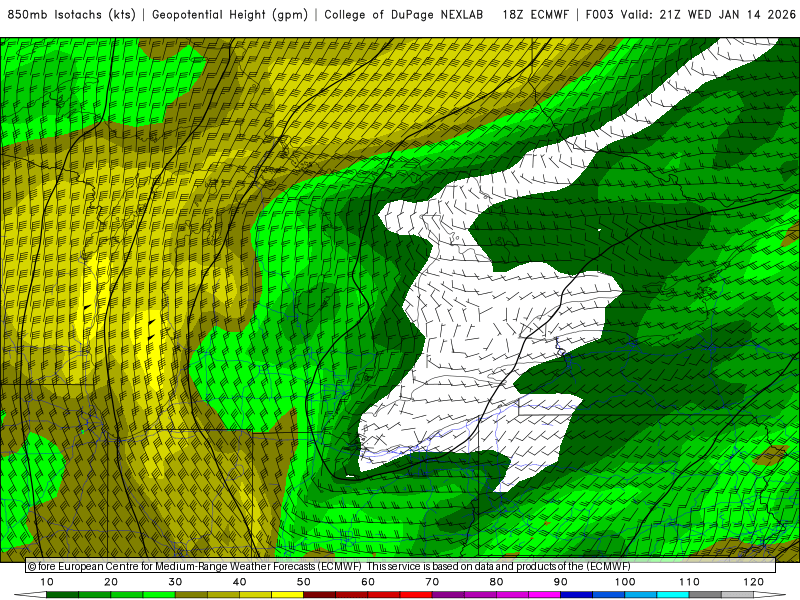Click the '850mb Isotachs (kts)' title text
800x600 pixels.
pos(71,15)
